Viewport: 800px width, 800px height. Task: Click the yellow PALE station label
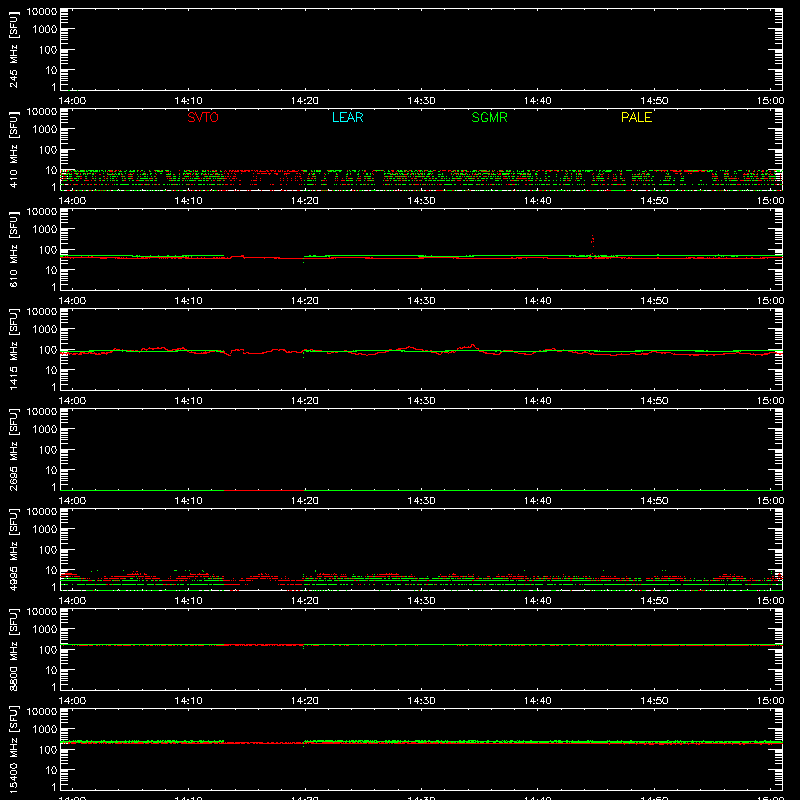coord(636,117)
